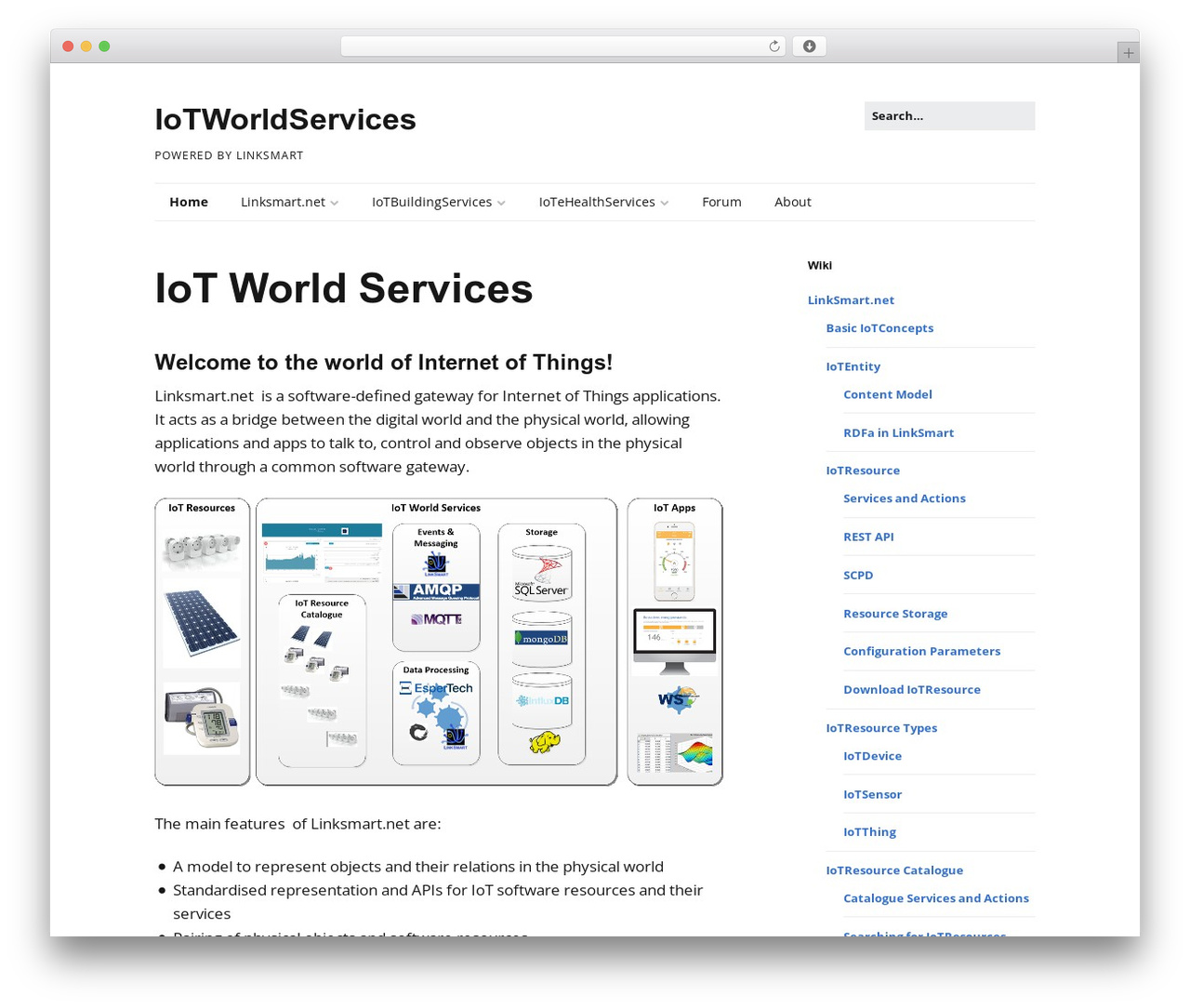The image size is (1190, 1008).
Task: Click the solar panel image in IoT Resources
Action: coord(202,623)
